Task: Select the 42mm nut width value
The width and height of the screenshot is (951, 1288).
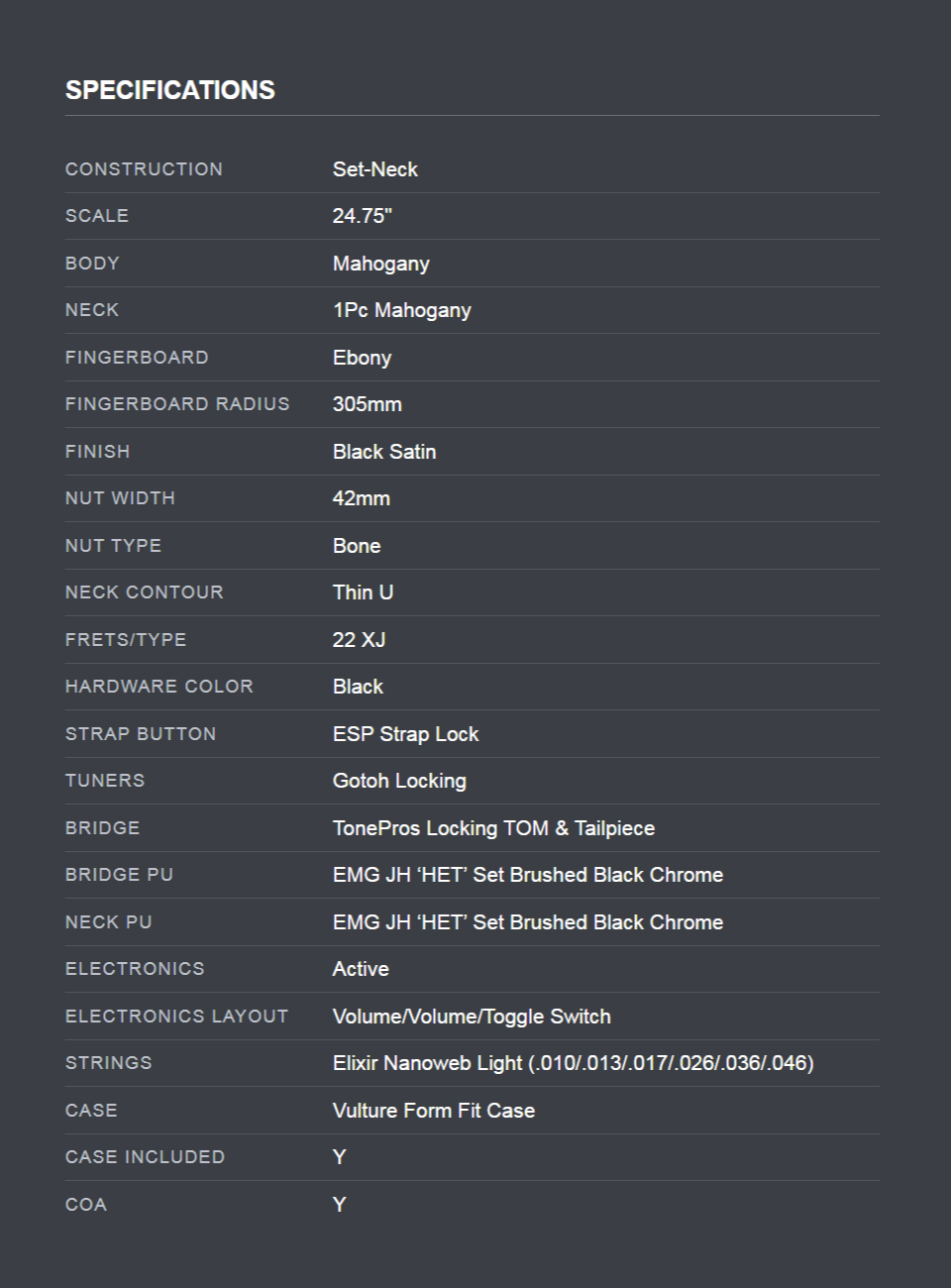Action: pos(361,498)
